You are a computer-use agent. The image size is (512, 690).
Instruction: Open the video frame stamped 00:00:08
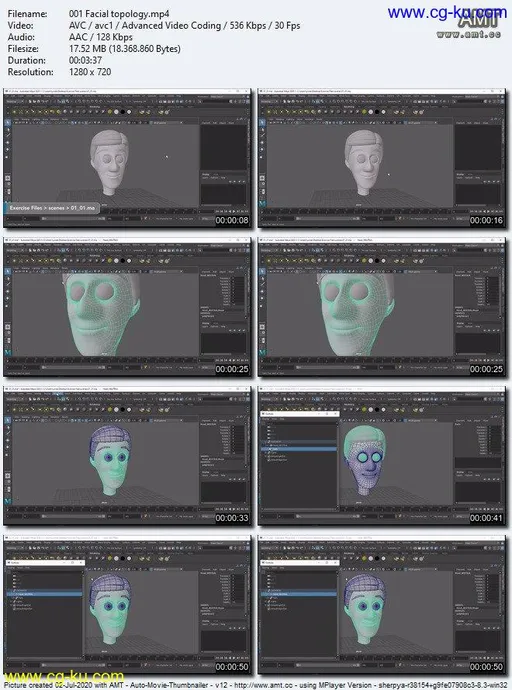(127, 158)
